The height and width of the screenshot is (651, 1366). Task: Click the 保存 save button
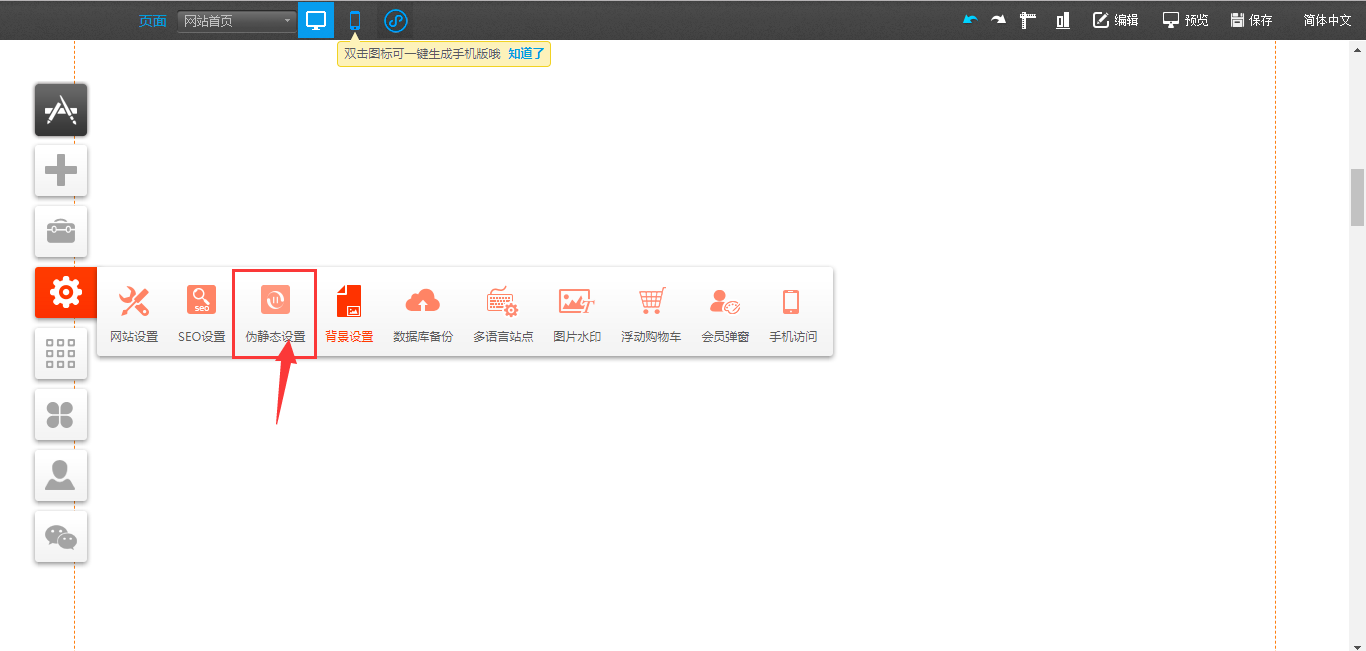pos(1251,20)
